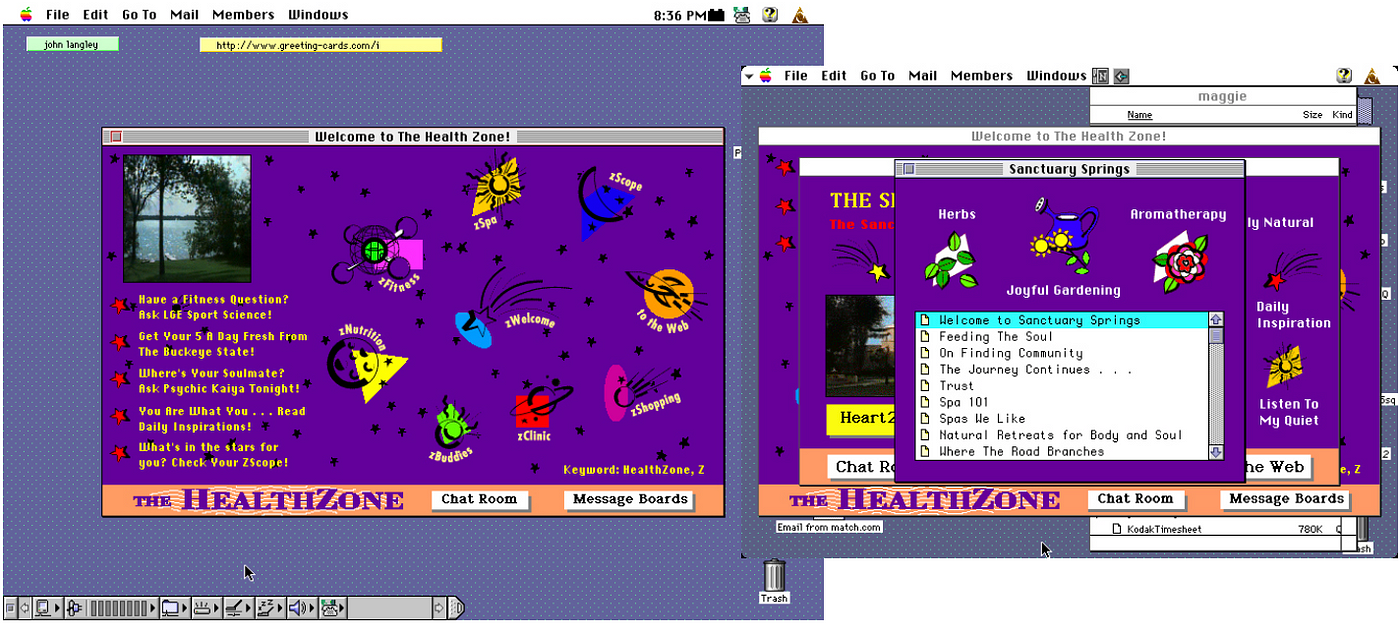The width and height of the screenshot is (1400, 629).
Task: Click Get Your 5 A Day Fresh link
Action: [222, 344]
